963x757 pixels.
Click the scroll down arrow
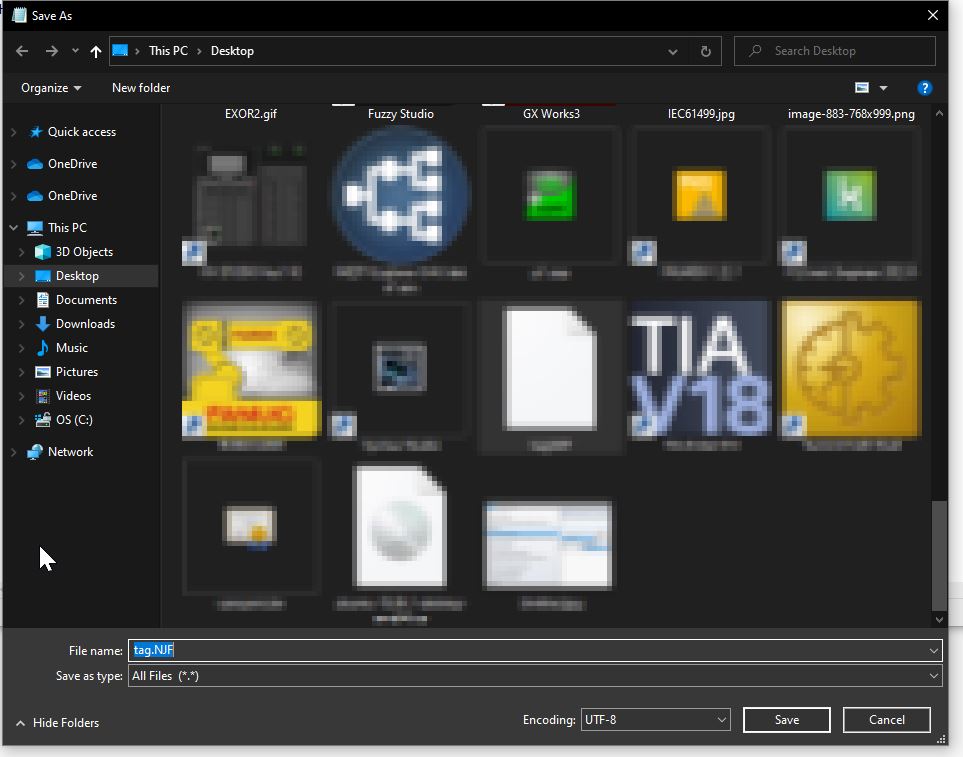(938, 619)
